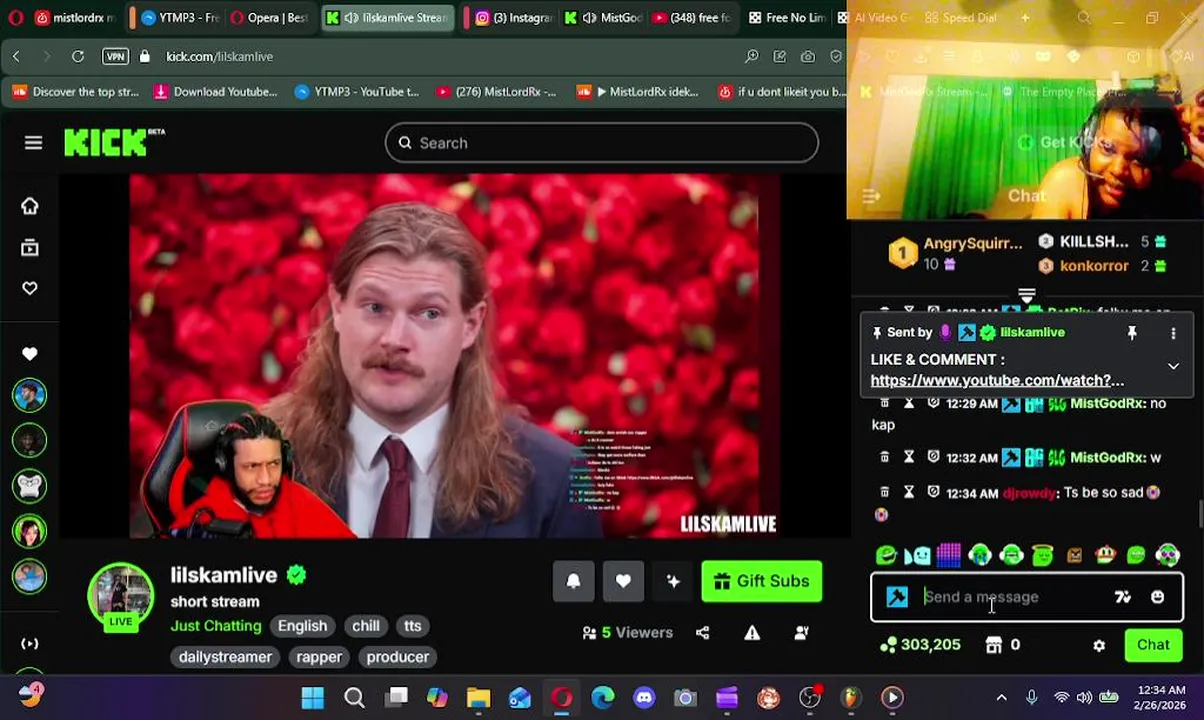Insert the first green laughing emote
This screenshot has height=720, width=1204.
tap(886, 555)
